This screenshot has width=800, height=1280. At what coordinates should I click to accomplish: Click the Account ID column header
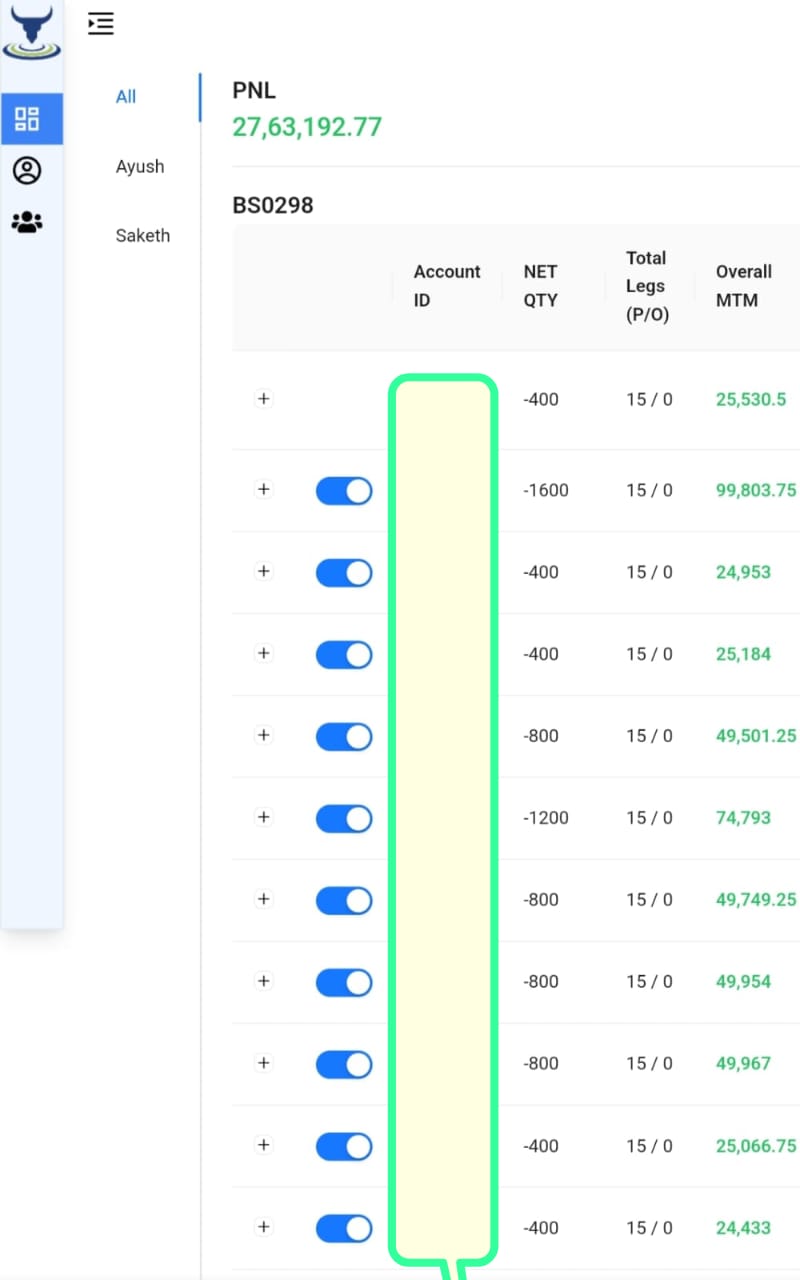[x=446, y=286]
